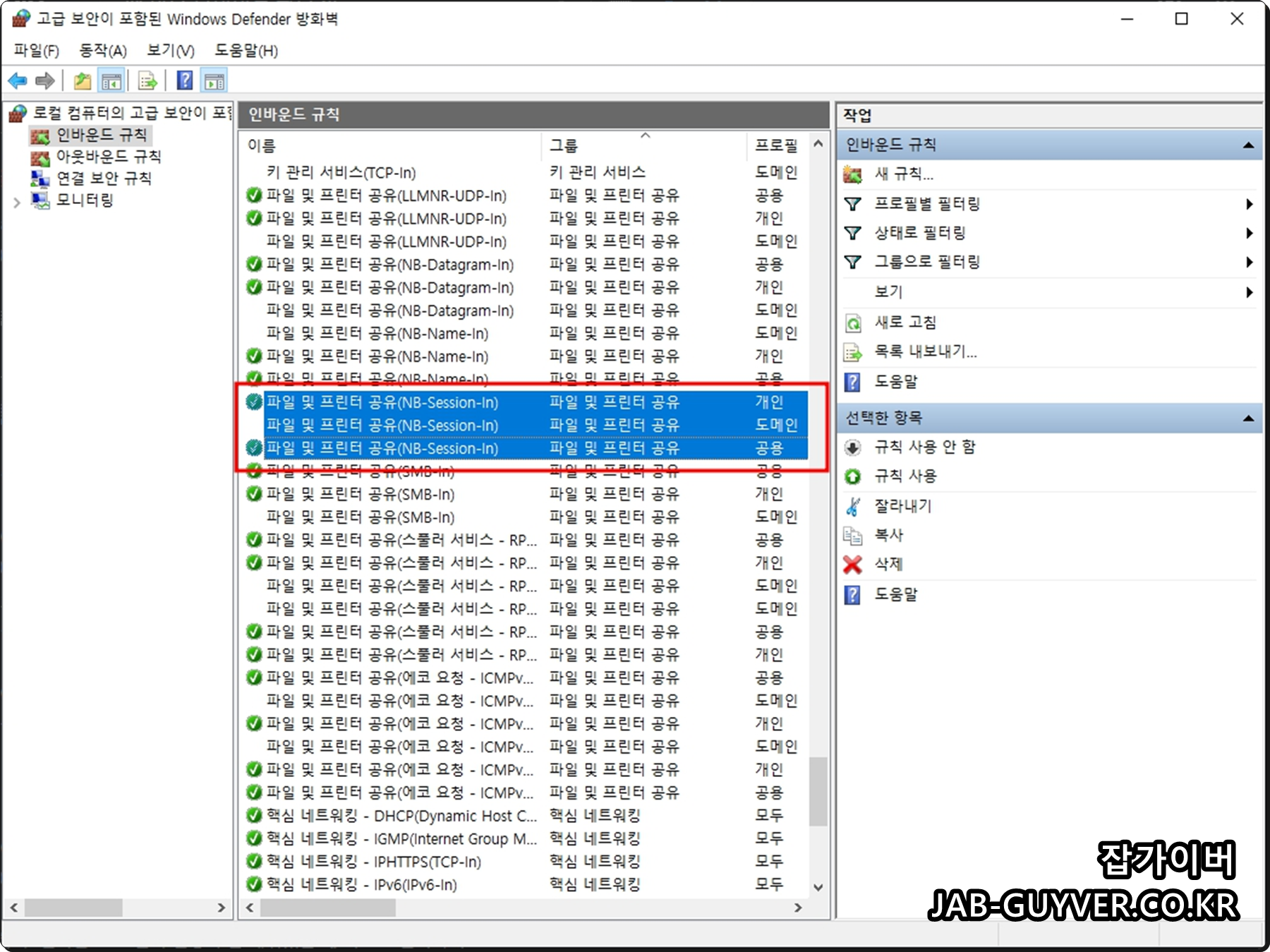
Task: Select 인바운드 규칙 in the tree
Action: [102, 135]
